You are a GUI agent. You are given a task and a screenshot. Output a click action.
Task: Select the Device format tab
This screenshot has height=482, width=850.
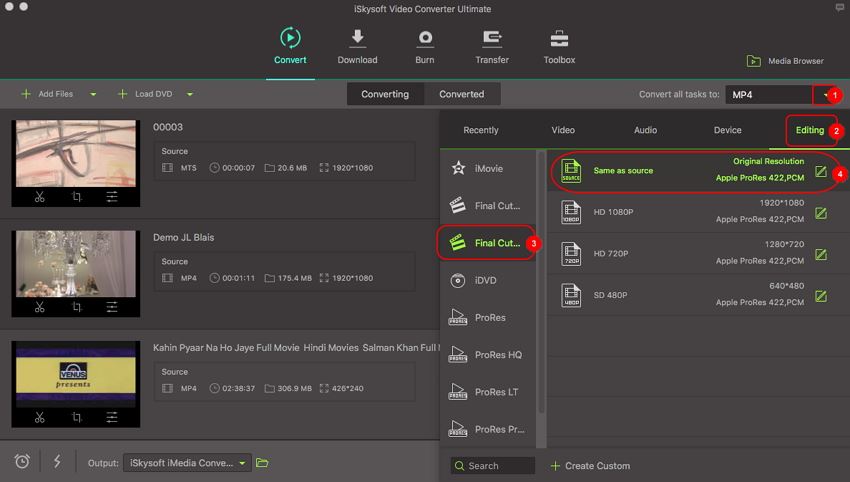[727, 130]
